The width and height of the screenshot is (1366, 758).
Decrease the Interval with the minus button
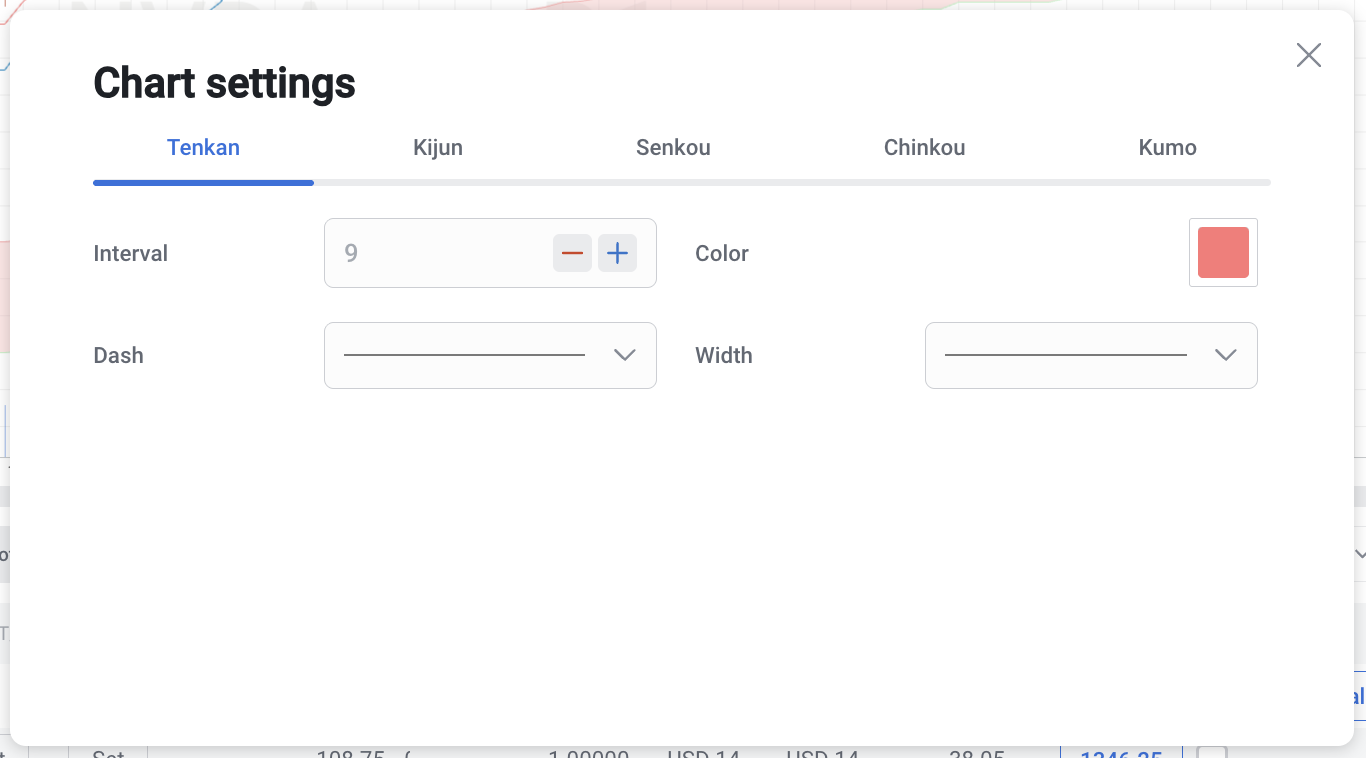(572, 253)
